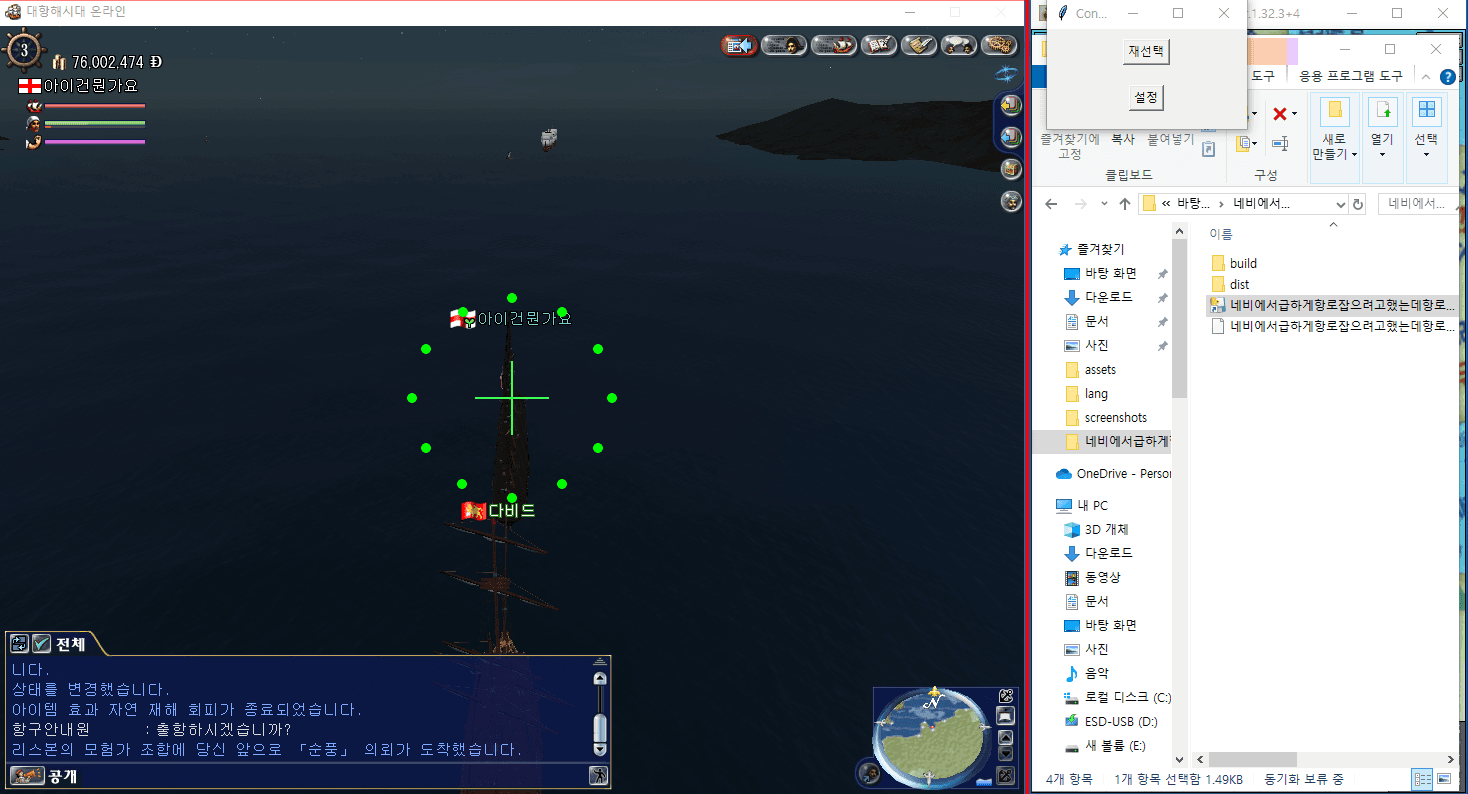Screen dimensions: 1468x794
Task: Click the red-highlighted window arrow button in game toolbar
Action: (739, 45)
